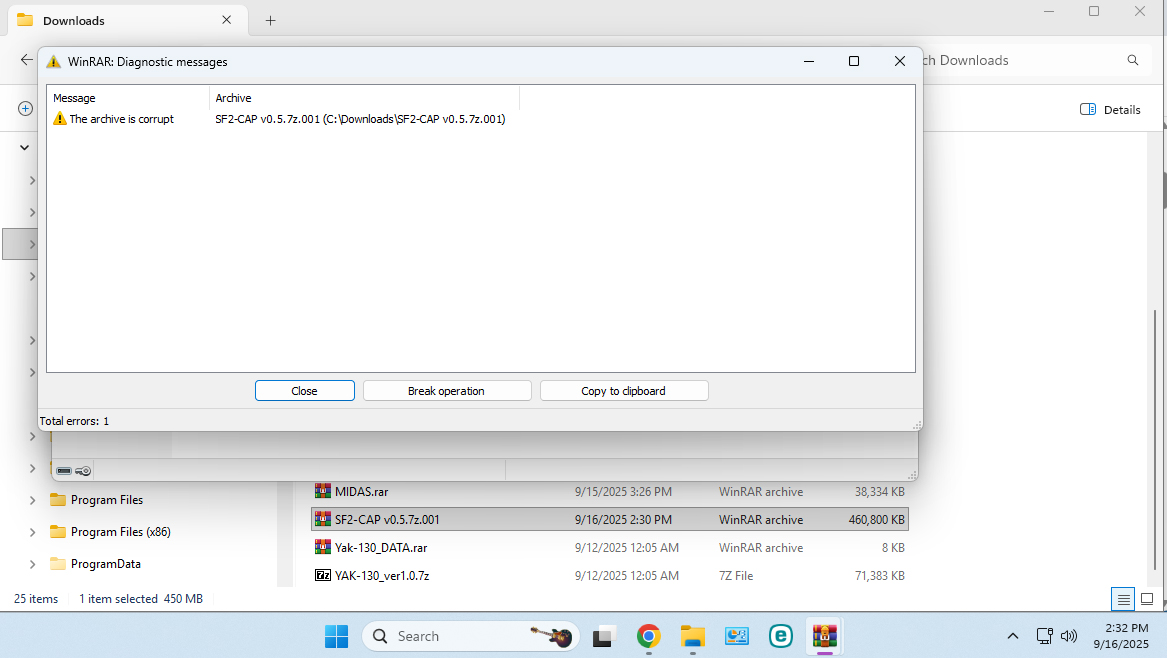The width and height of the screenshot is (1167, 658).
Task: Click the Break operation button
Action: 447,391
